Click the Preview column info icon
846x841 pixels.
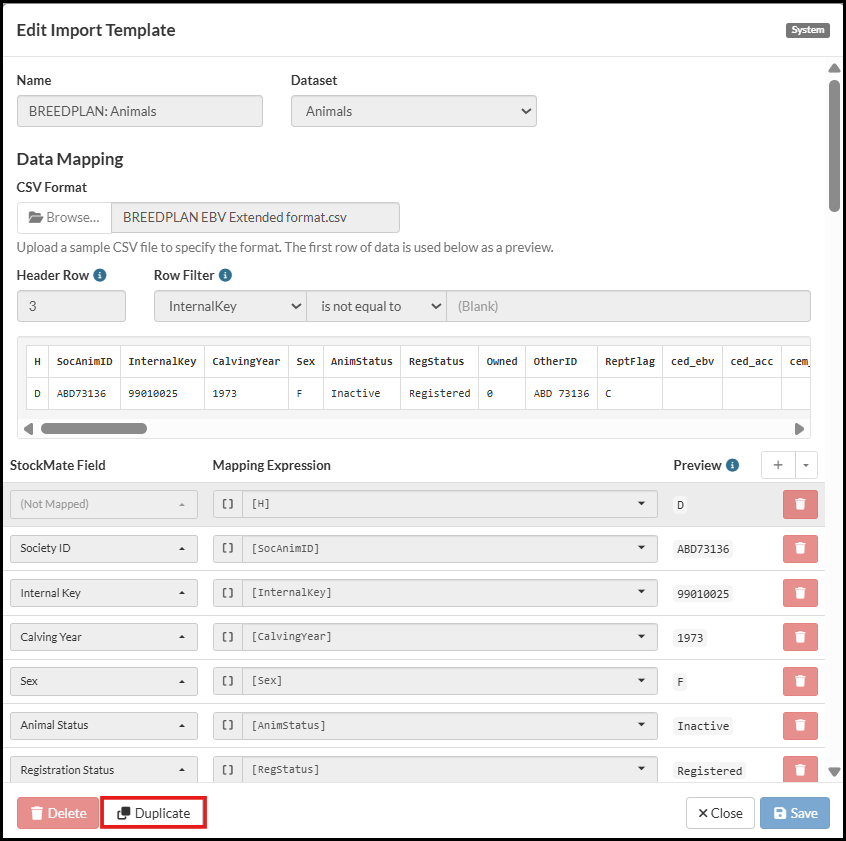click(x=732, y=465)
